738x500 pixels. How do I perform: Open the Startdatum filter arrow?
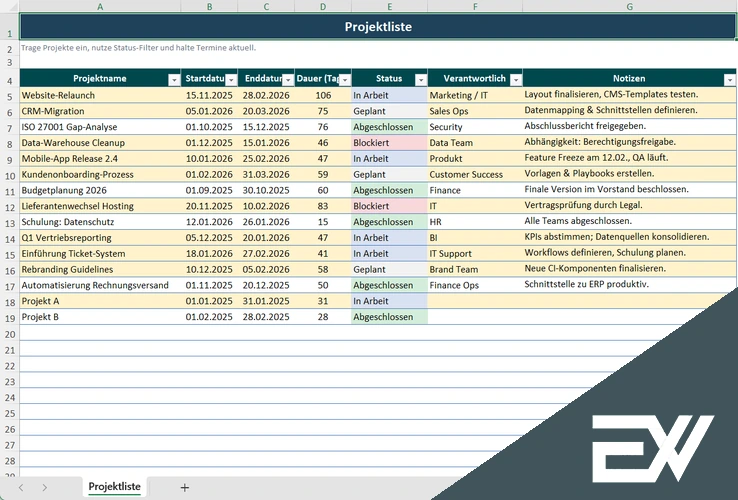point(231,79)
